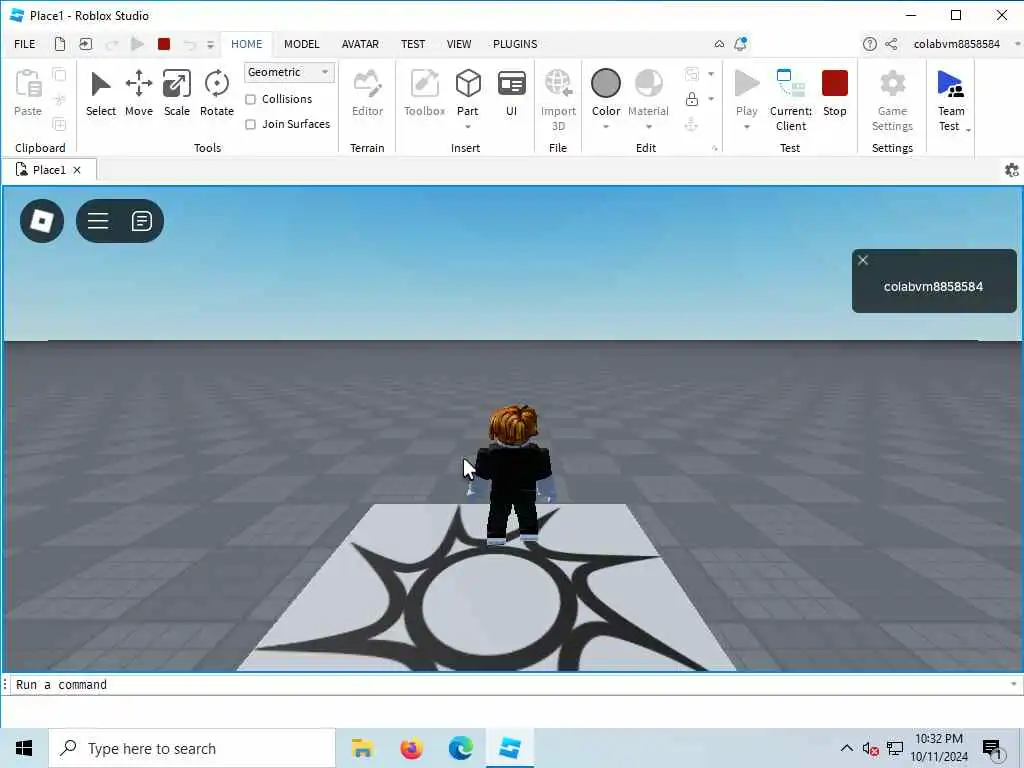Click the notifications bell icon
Screen dimensions: 1024x768
coord(741,44)
